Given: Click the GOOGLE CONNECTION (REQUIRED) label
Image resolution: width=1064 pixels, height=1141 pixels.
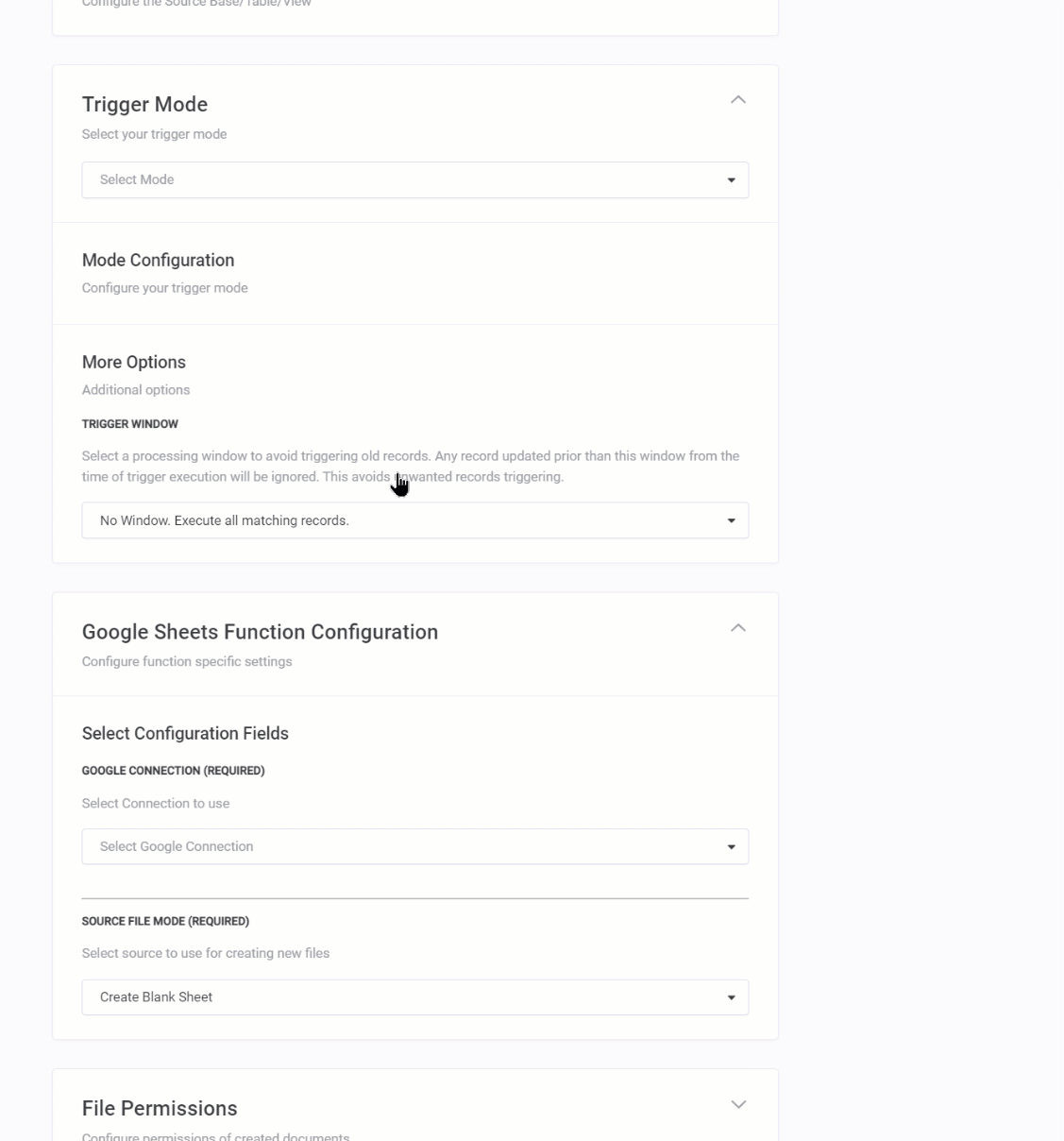Looking at the screenshot, I should [173, 771].
